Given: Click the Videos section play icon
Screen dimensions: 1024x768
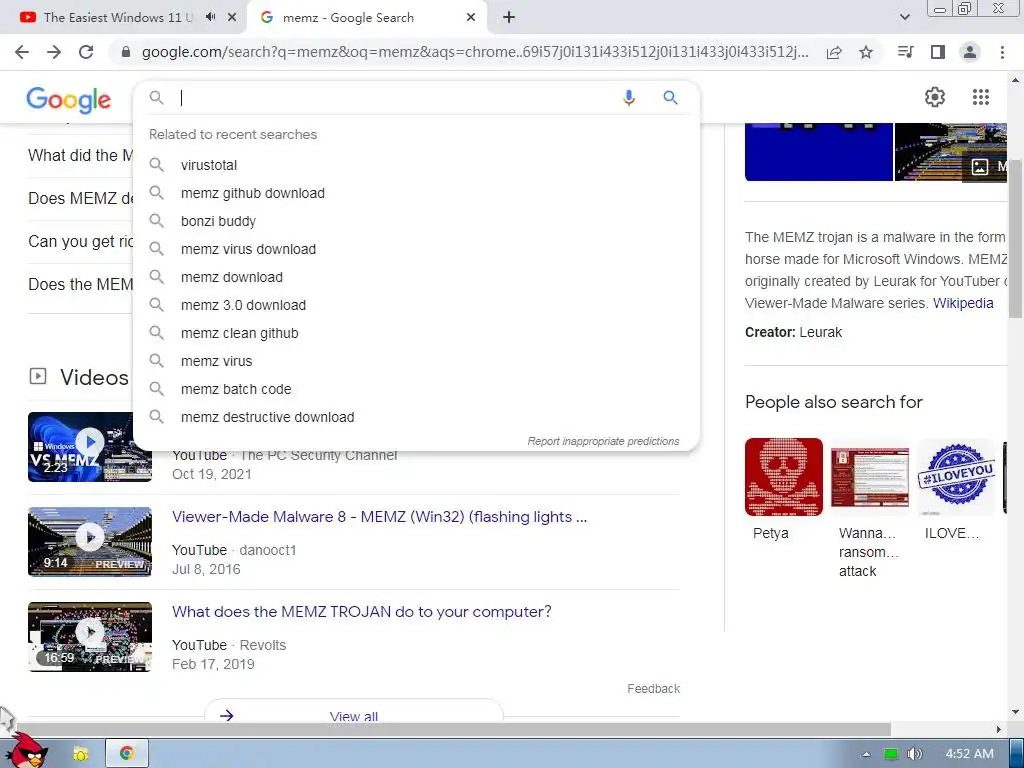Looking at the screenshot, I should (x=38, y=376).
